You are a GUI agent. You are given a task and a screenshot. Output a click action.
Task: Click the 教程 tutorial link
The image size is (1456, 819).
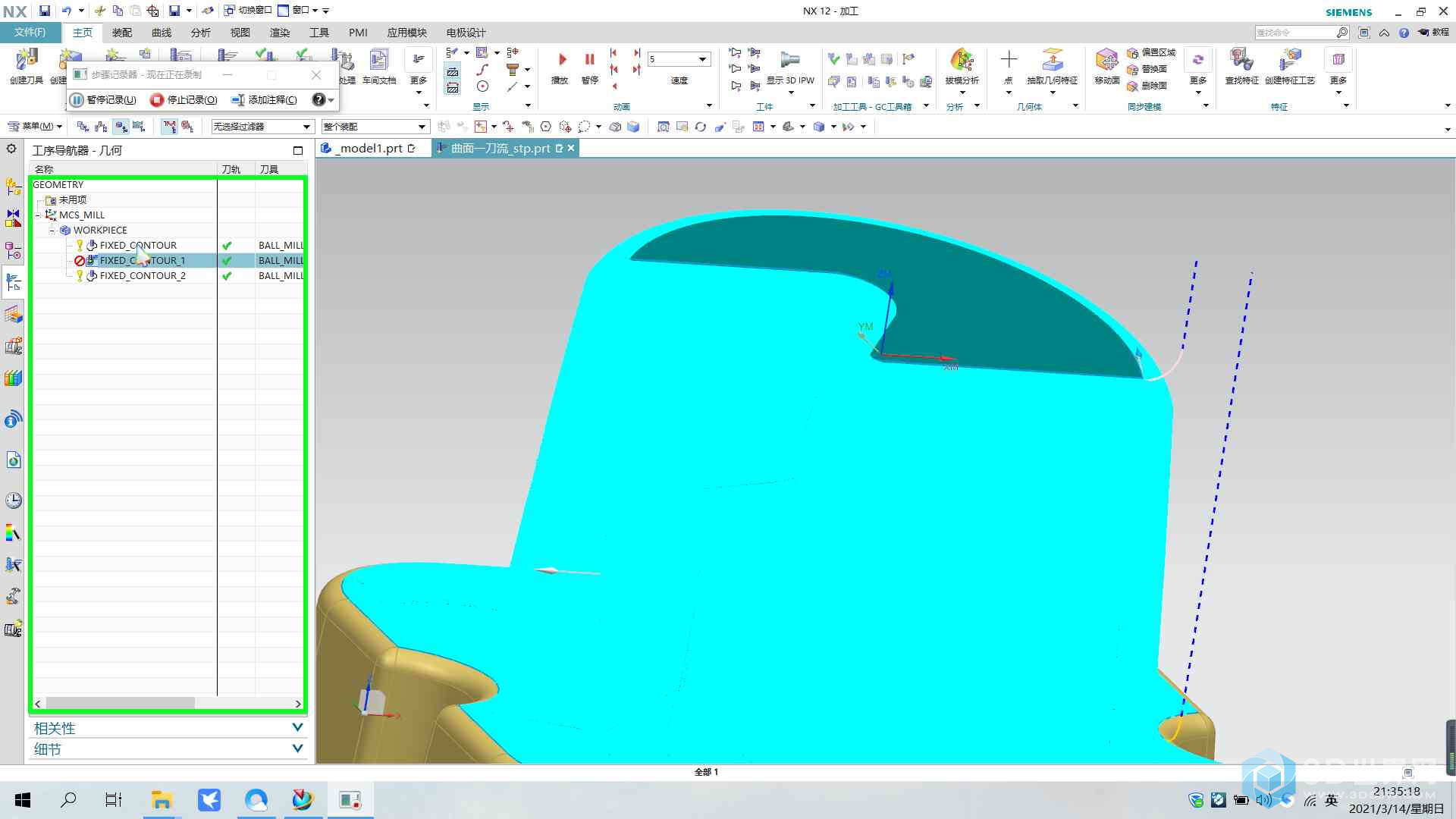(x=1434, y=33)
